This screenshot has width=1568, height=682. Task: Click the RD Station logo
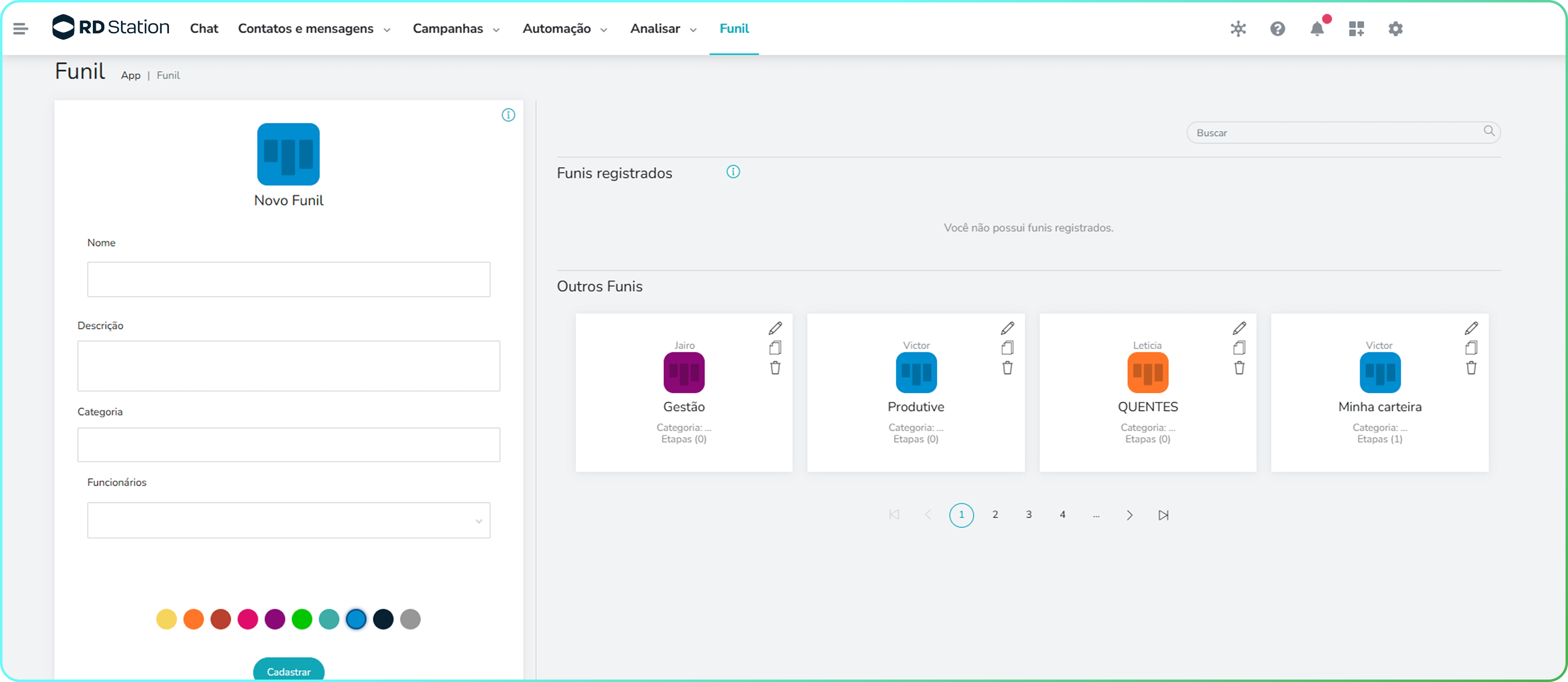click(x=111, y=27)
